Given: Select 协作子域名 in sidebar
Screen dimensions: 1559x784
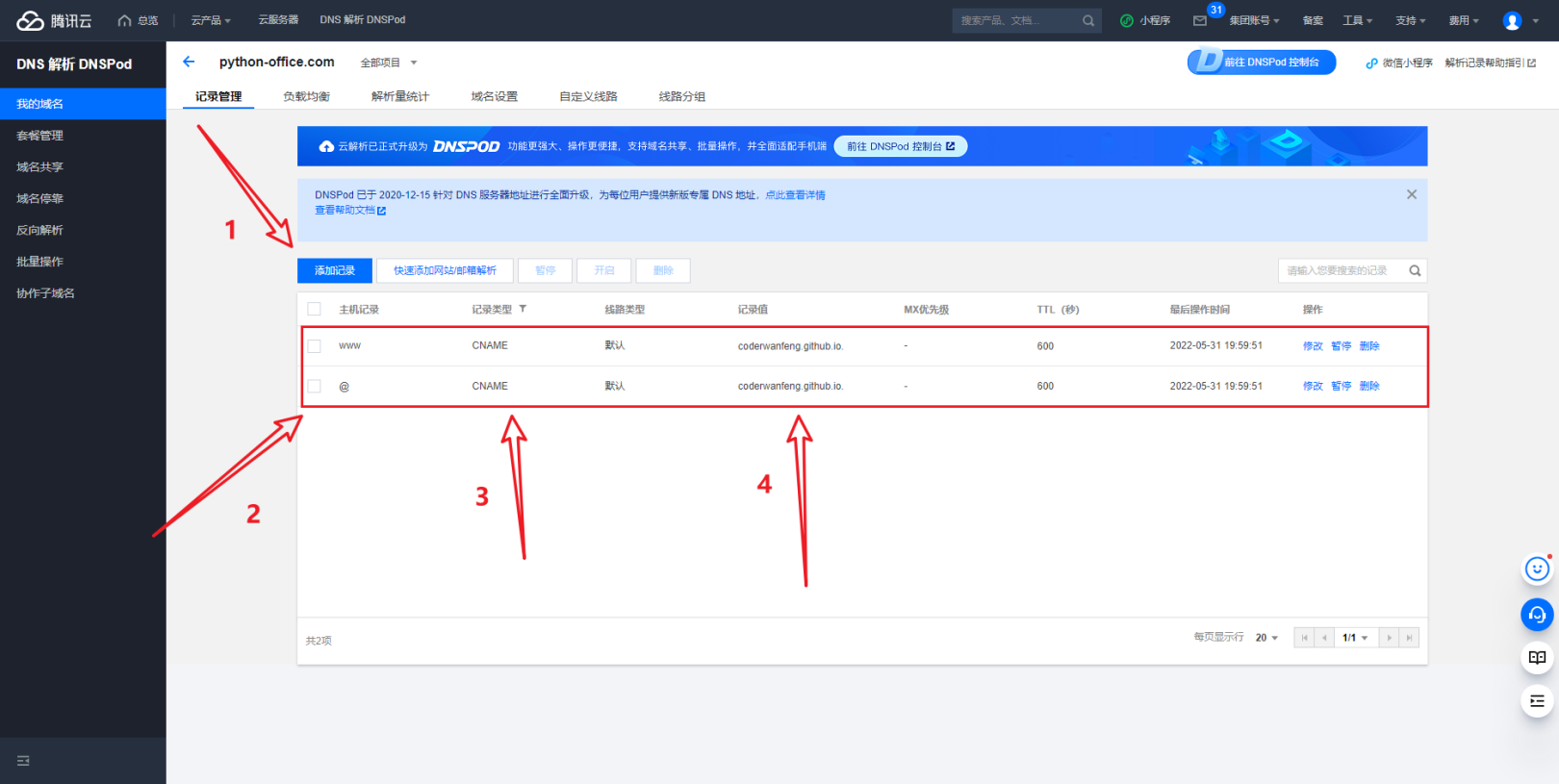Looking at the screenshot, I should 83,293.
